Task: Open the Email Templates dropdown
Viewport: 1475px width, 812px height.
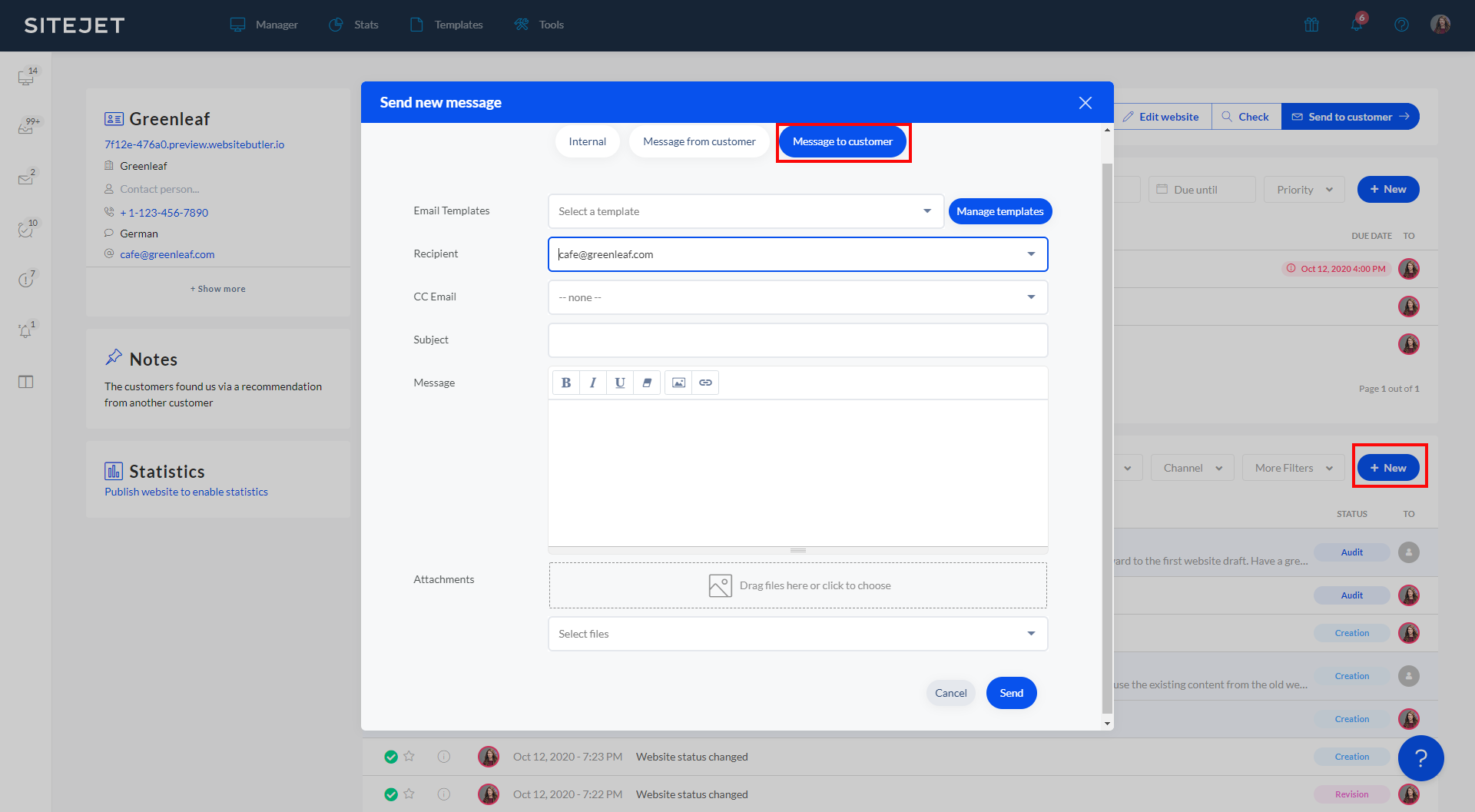Action: [x=745, y=211]
